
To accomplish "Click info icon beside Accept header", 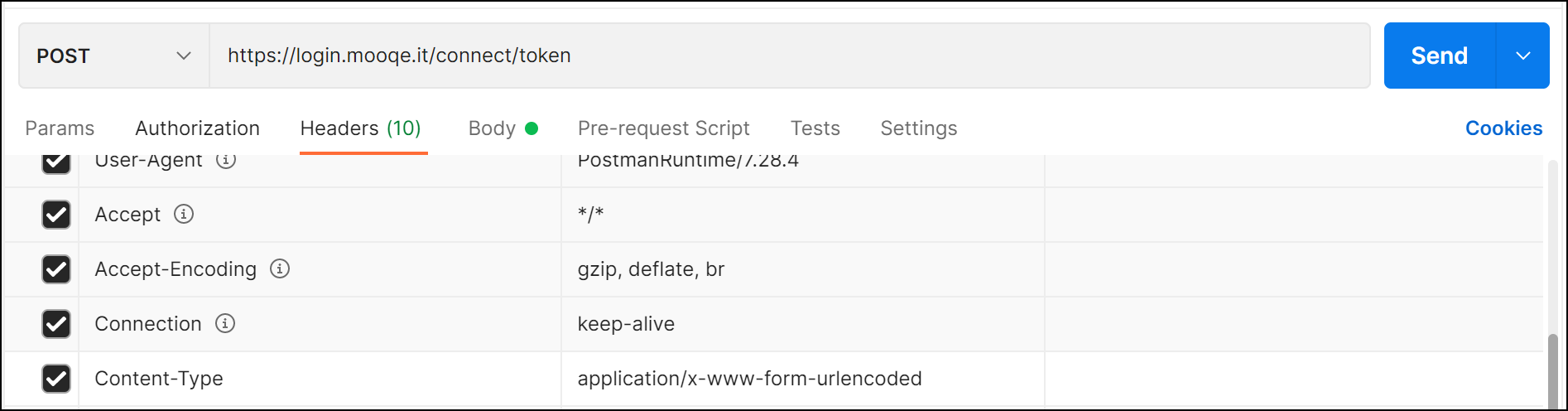I will click(x=184, y=215).
